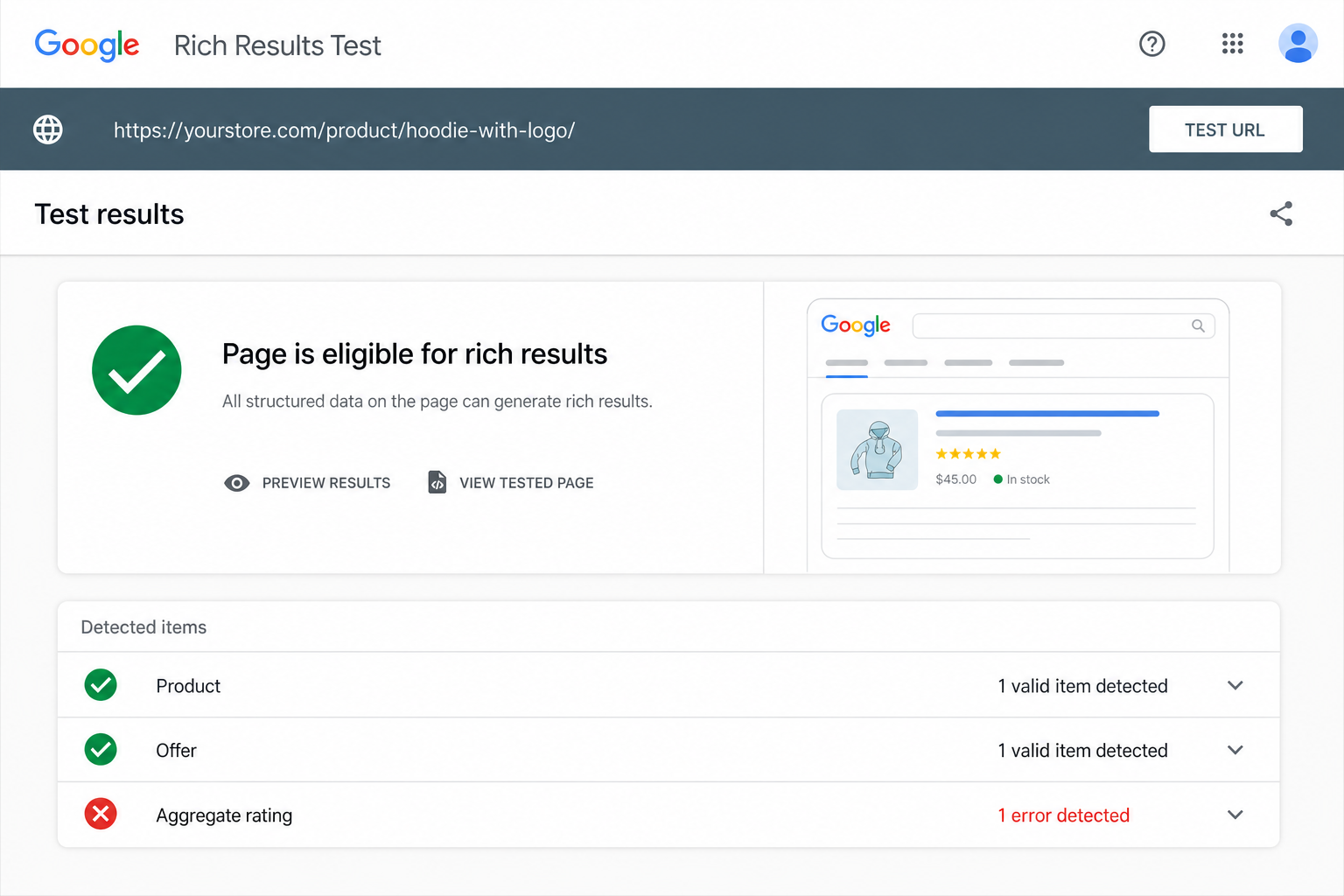This screenshot has height=896, width=1344.
Task: Click the $45.00 price in preview
Action: coord(955,479)
